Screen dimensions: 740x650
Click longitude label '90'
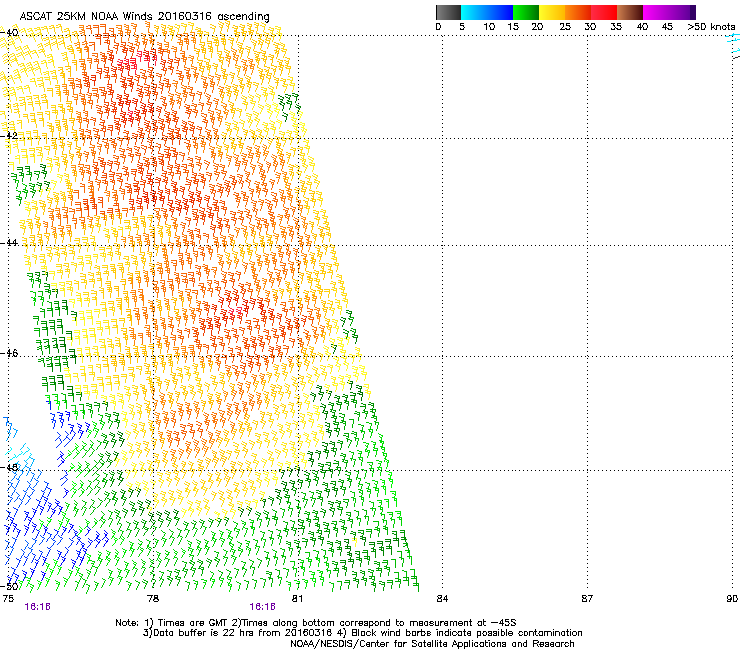click(x=732, y=599)
